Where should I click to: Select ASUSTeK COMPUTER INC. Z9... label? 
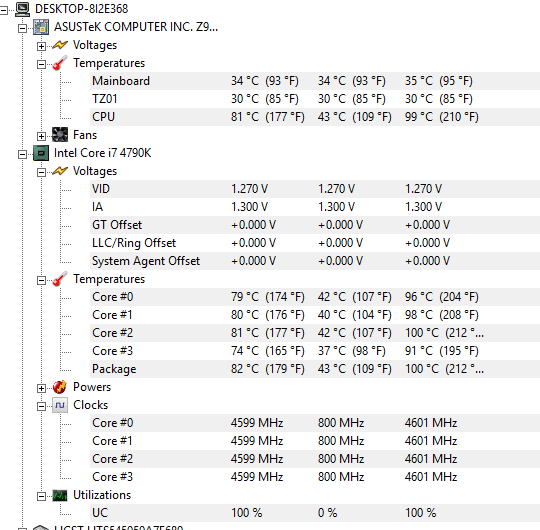pos(136,27)
